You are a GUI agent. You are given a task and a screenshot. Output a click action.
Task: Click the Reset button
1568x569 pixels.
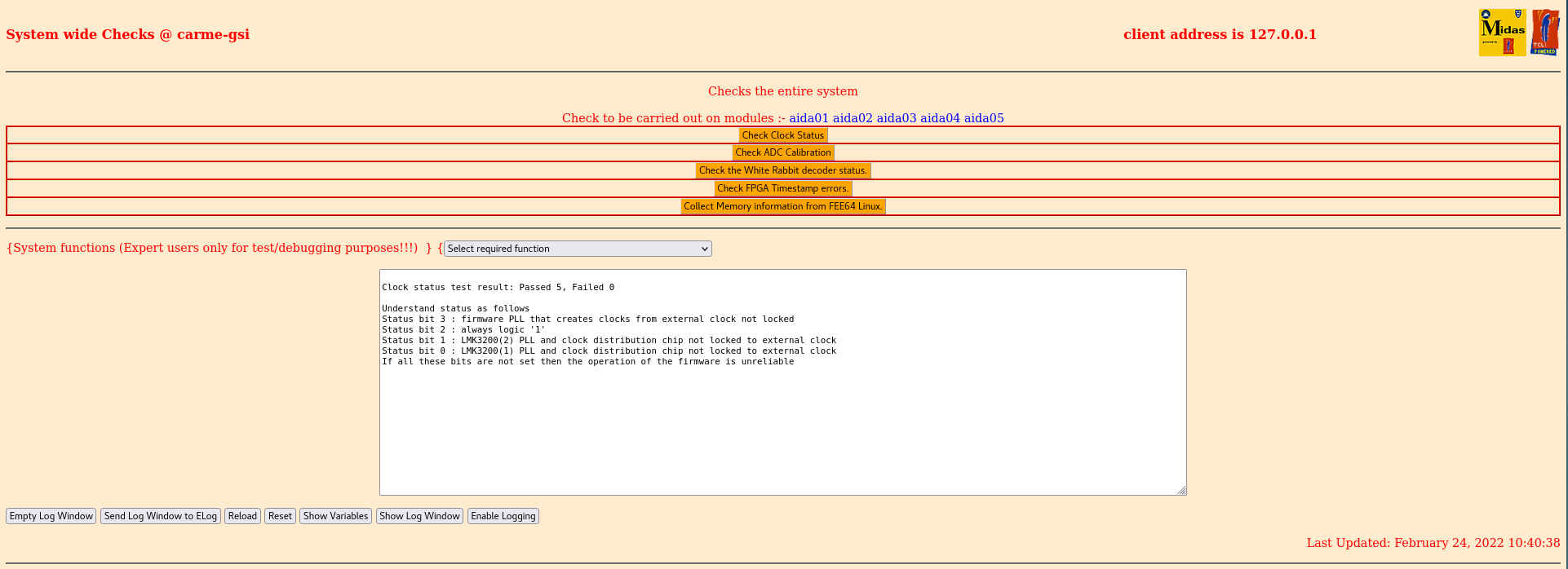tap(280, 516)
